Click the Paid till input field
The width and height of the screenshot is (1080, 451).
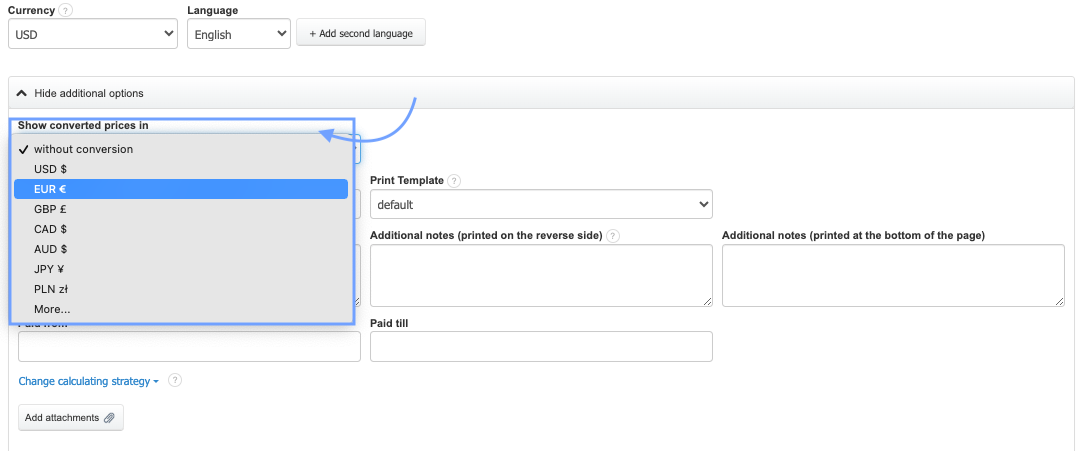pos(541,346)
